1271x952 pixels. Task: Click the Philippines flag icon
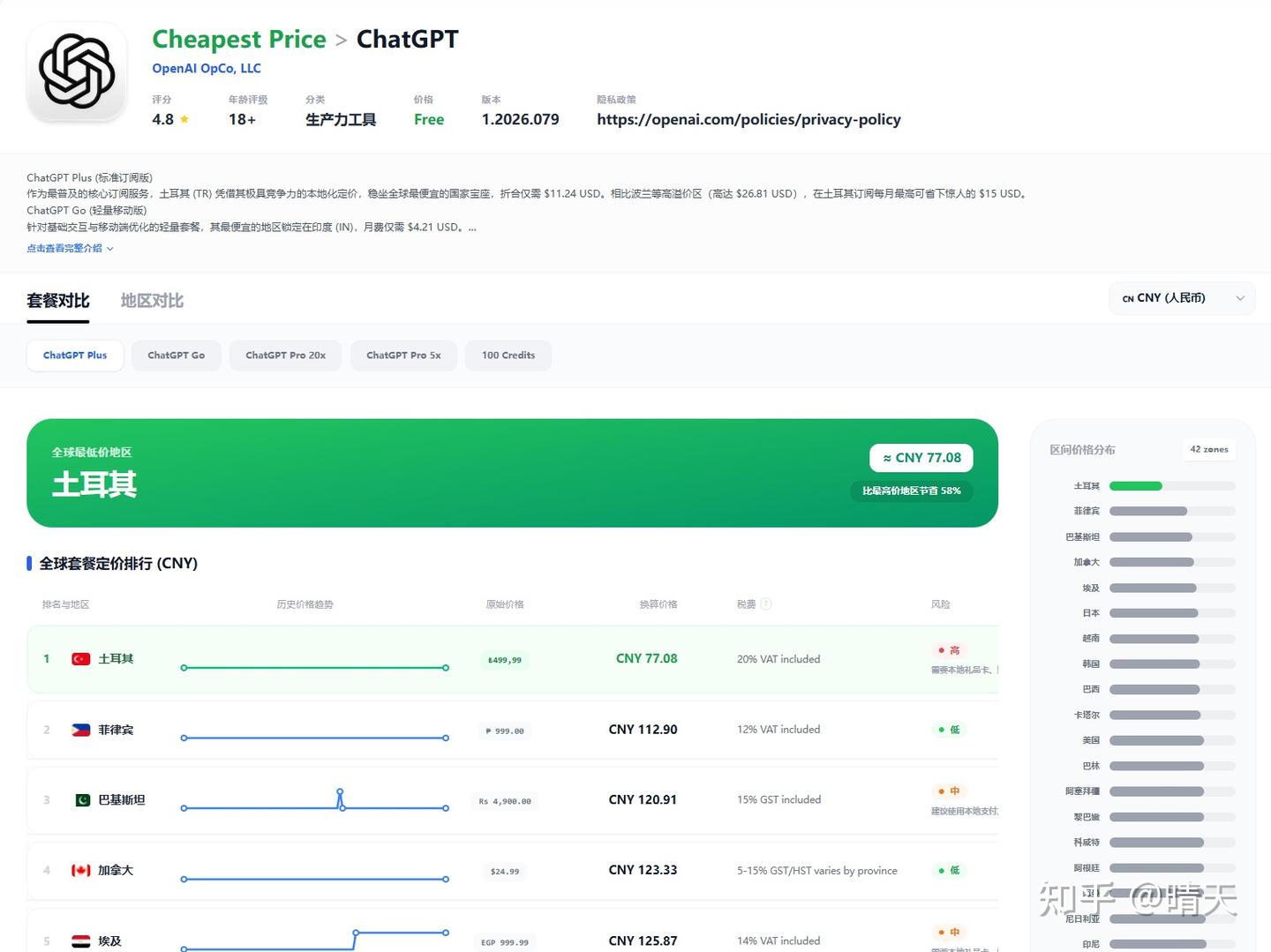point(81,730)
